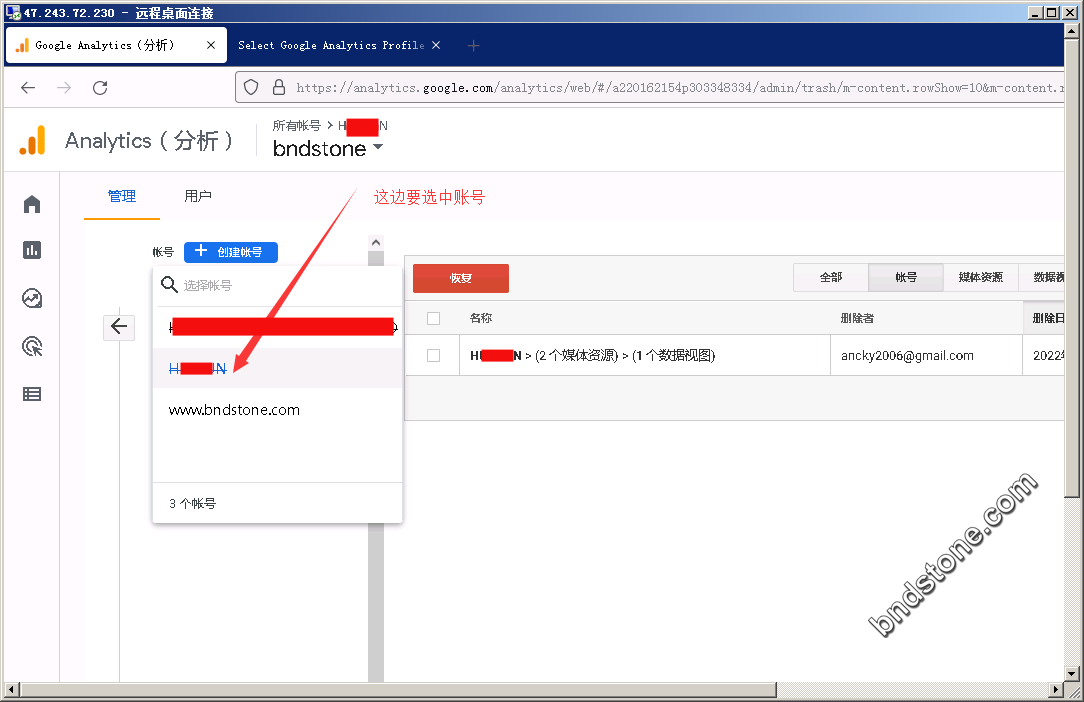The image size is (1084, 702).
Task: Click the search magnifier in account picker
Action: pyautogui.click(x=169, y=284)
